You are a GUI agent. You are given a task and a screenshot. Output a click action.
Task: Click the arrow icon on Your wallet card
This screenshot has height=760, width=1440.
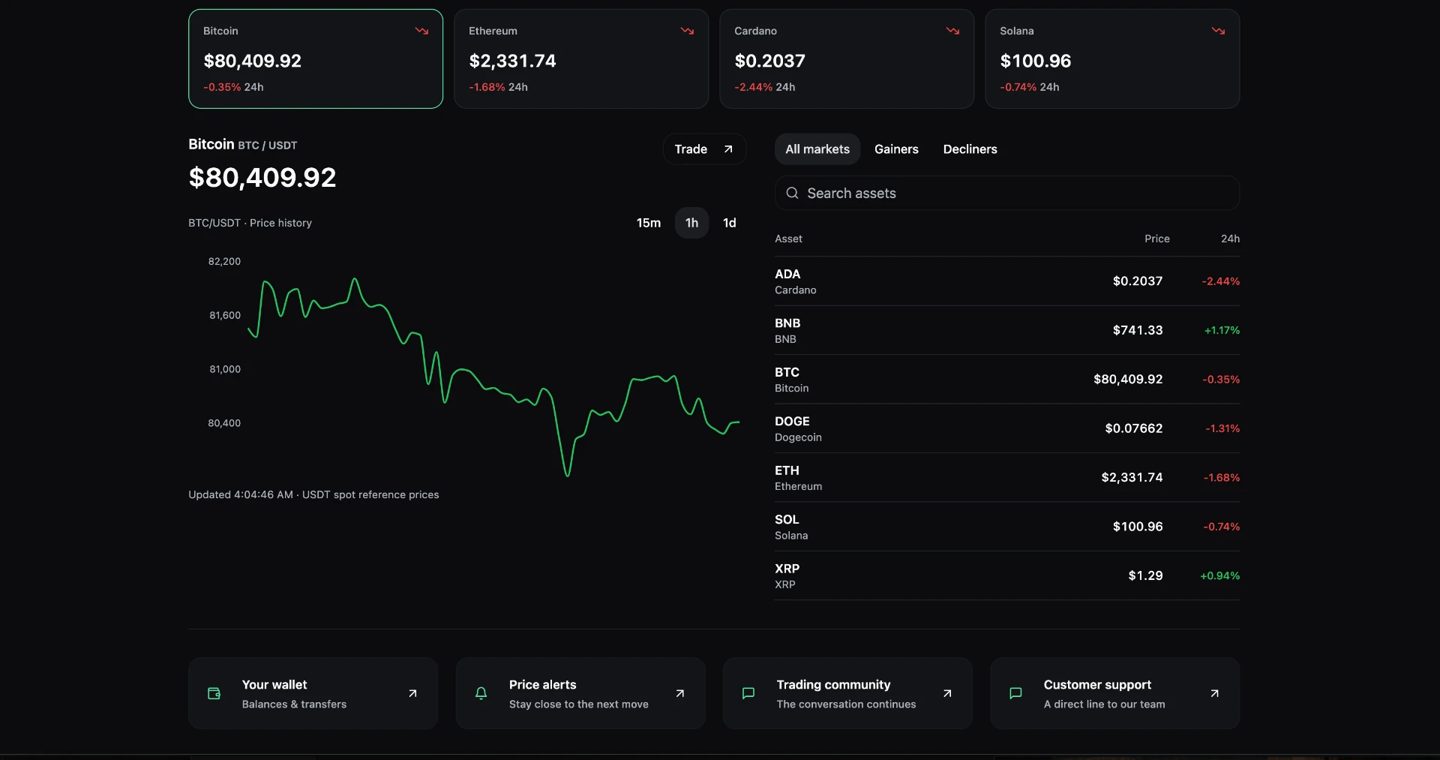[x=412, y=693]
